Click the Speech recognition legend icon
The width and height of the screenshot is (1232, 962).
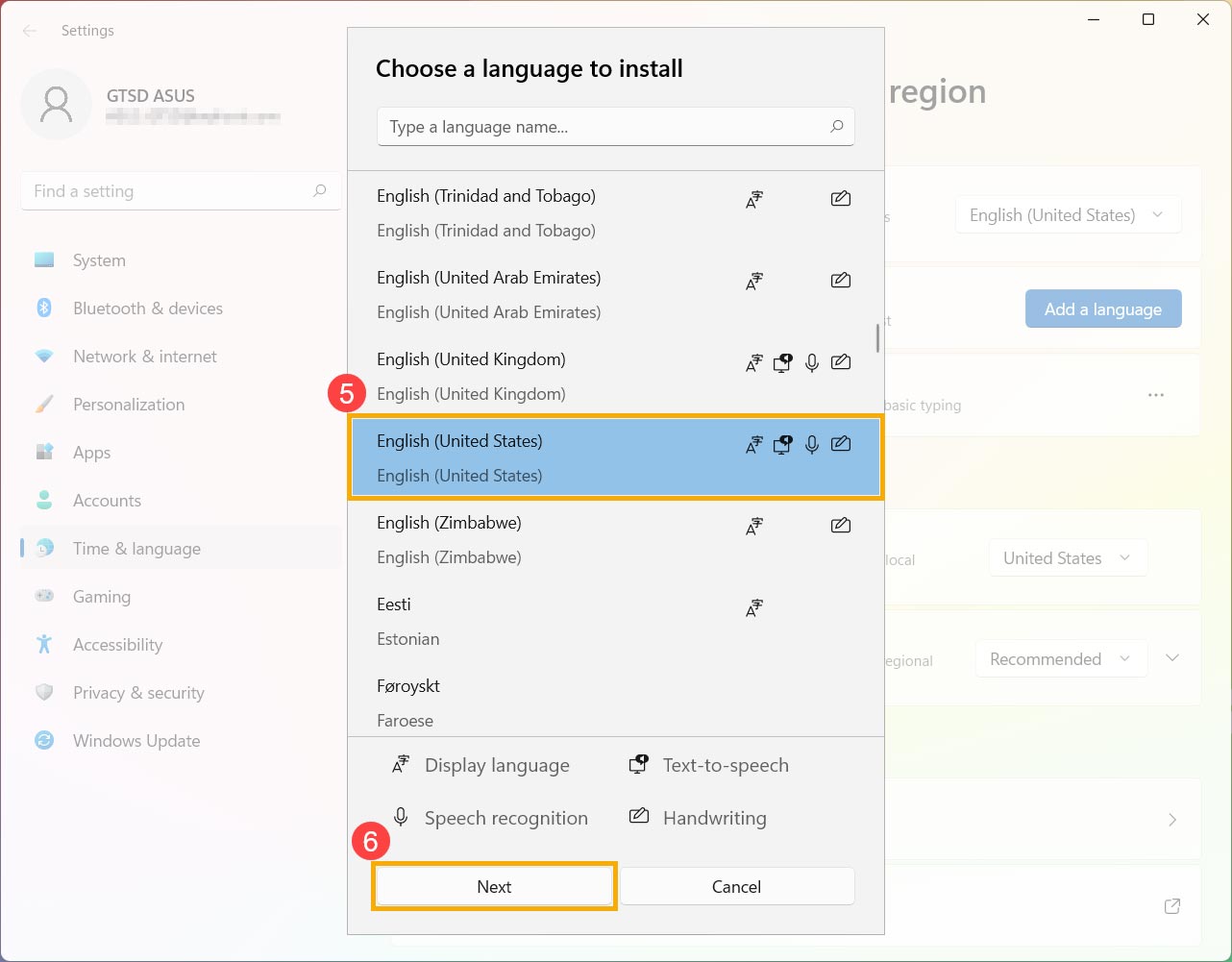[x=401, y=817]
